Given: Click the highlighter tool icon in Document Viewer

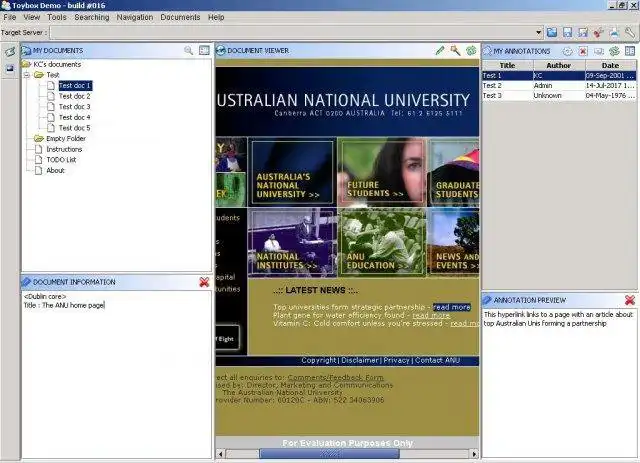Looking at the screenshot, I should tap(455, 51).
